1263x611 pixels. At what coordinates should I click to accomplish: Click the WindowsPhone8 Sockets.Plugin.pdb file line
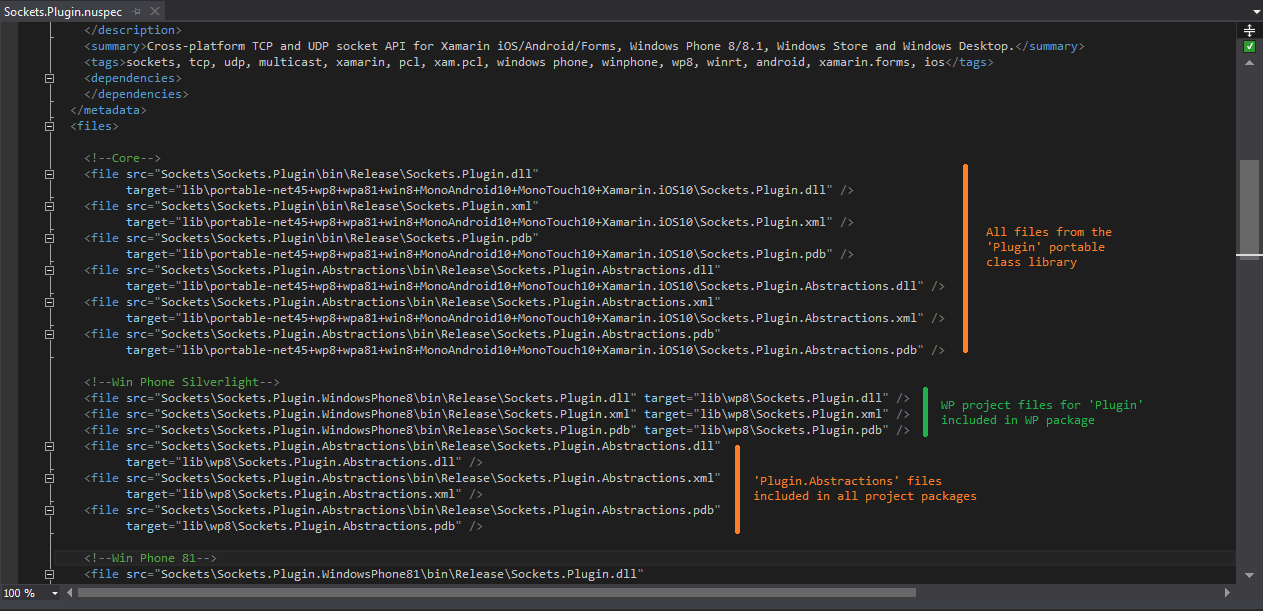[x=497, y=430]
